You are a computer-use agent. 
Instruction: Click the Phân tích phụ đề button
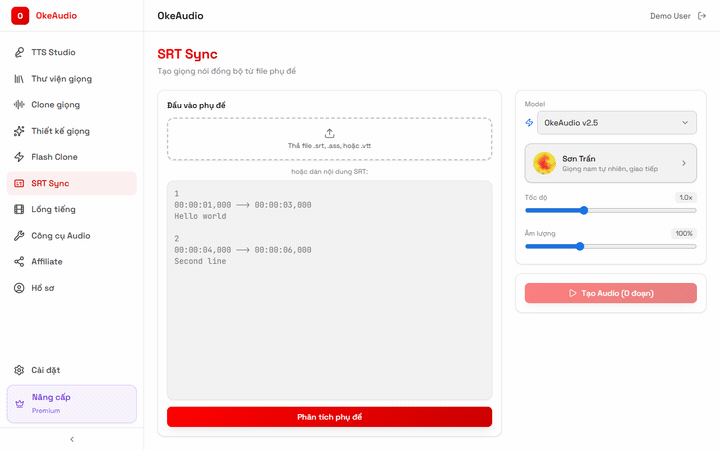click(x=329, y=417)
